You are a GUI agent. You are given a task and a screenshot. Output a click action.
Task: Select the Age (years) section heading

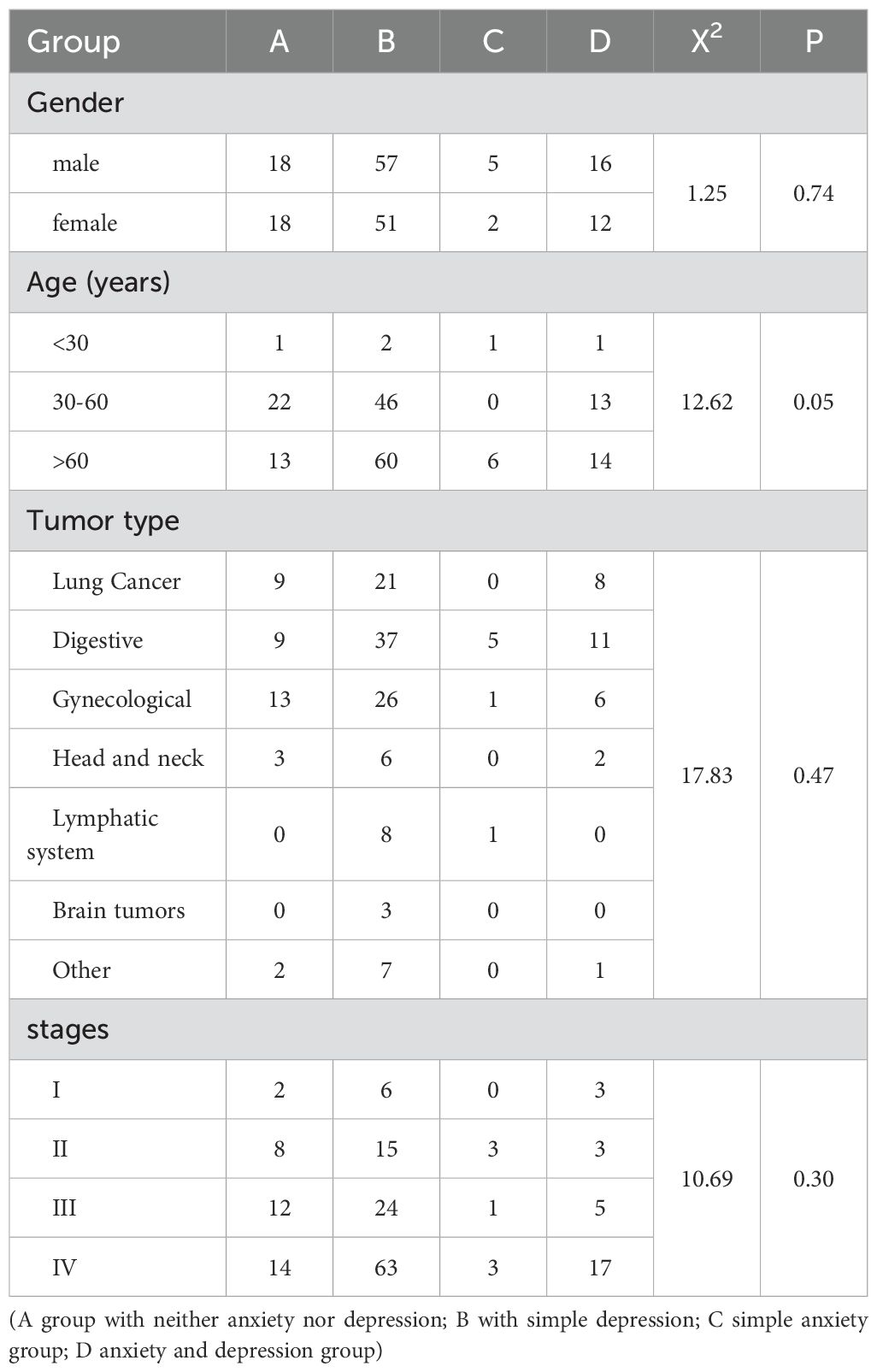click(x=98, y=282)
